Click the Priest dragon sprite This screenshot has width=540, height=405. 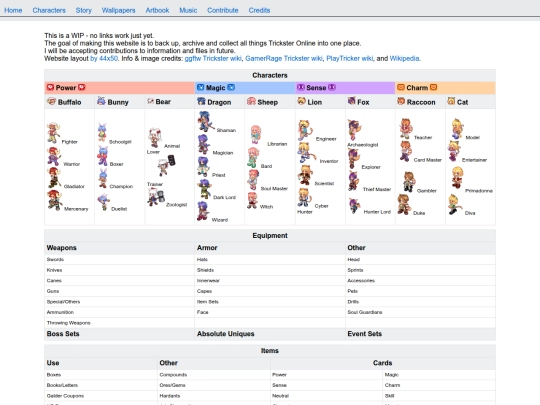[203, 167]
